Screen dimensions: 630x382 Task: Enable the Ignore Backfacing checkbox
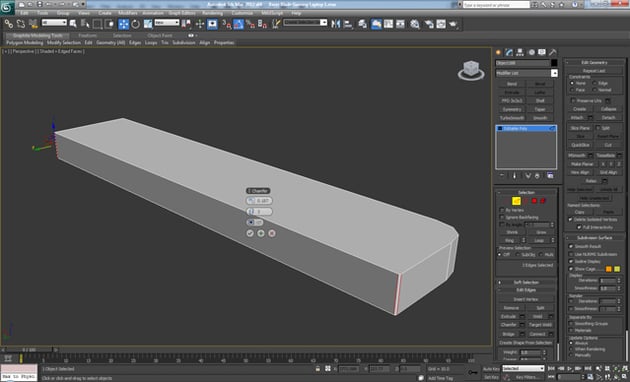coord(502,217)
